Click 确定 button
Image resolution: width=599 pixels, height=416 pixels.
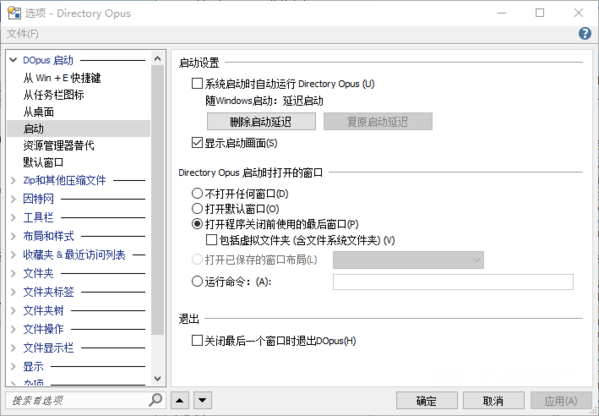[427, 401]
